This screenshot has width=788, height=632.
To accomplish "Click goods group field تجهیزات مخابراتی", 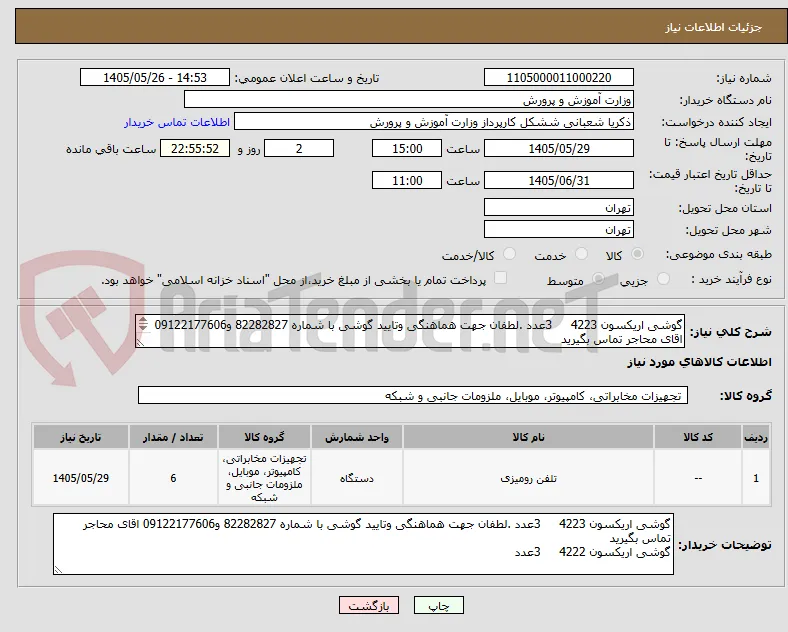I will point(413,395).
